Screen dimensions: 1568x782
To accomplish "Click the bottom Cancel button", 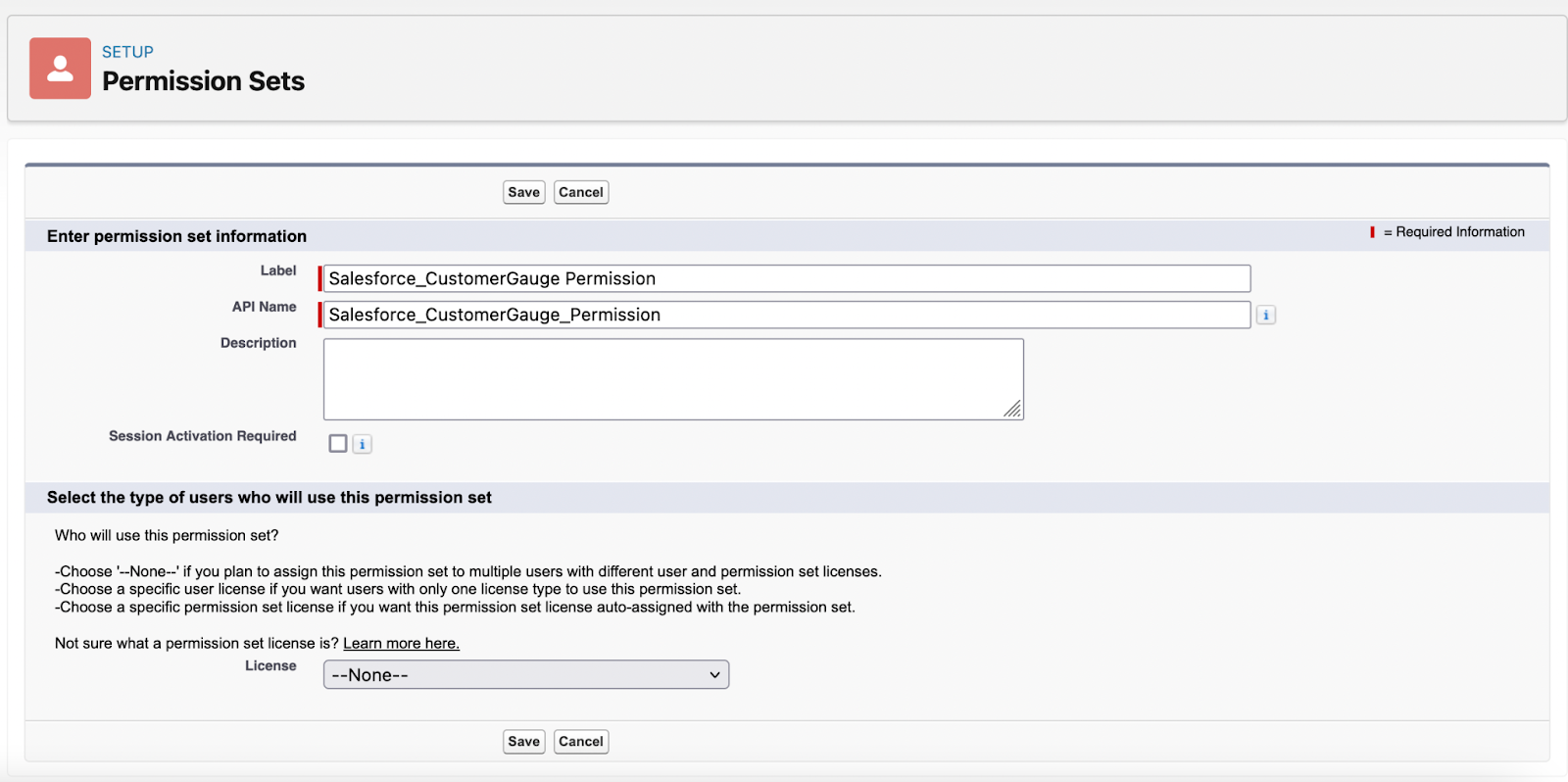I will pos(581,742).
